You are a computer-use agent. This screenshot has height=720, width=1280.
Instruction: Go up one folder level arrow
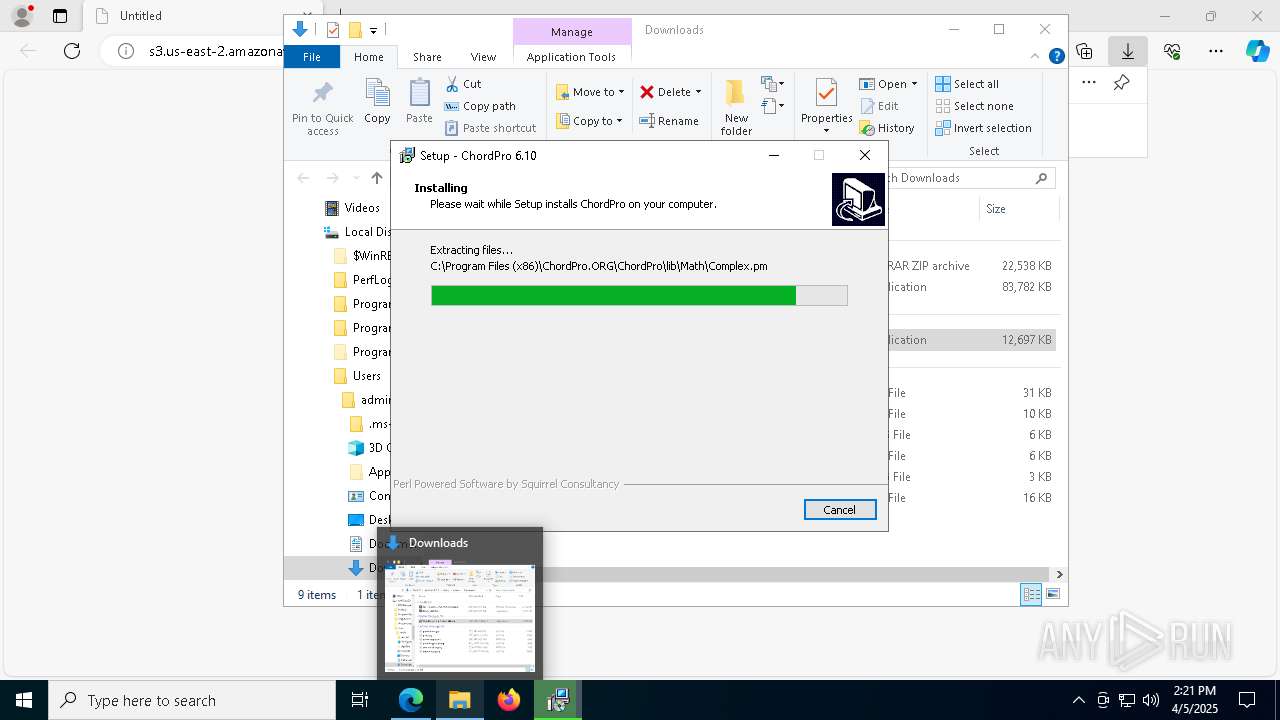click(377, 178)
